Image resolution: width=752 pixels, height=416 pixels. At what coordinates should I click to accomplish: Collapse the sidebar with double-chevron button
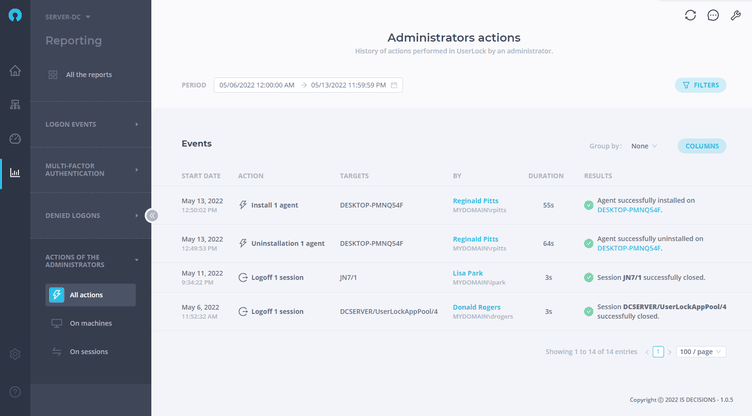[152, 215]
